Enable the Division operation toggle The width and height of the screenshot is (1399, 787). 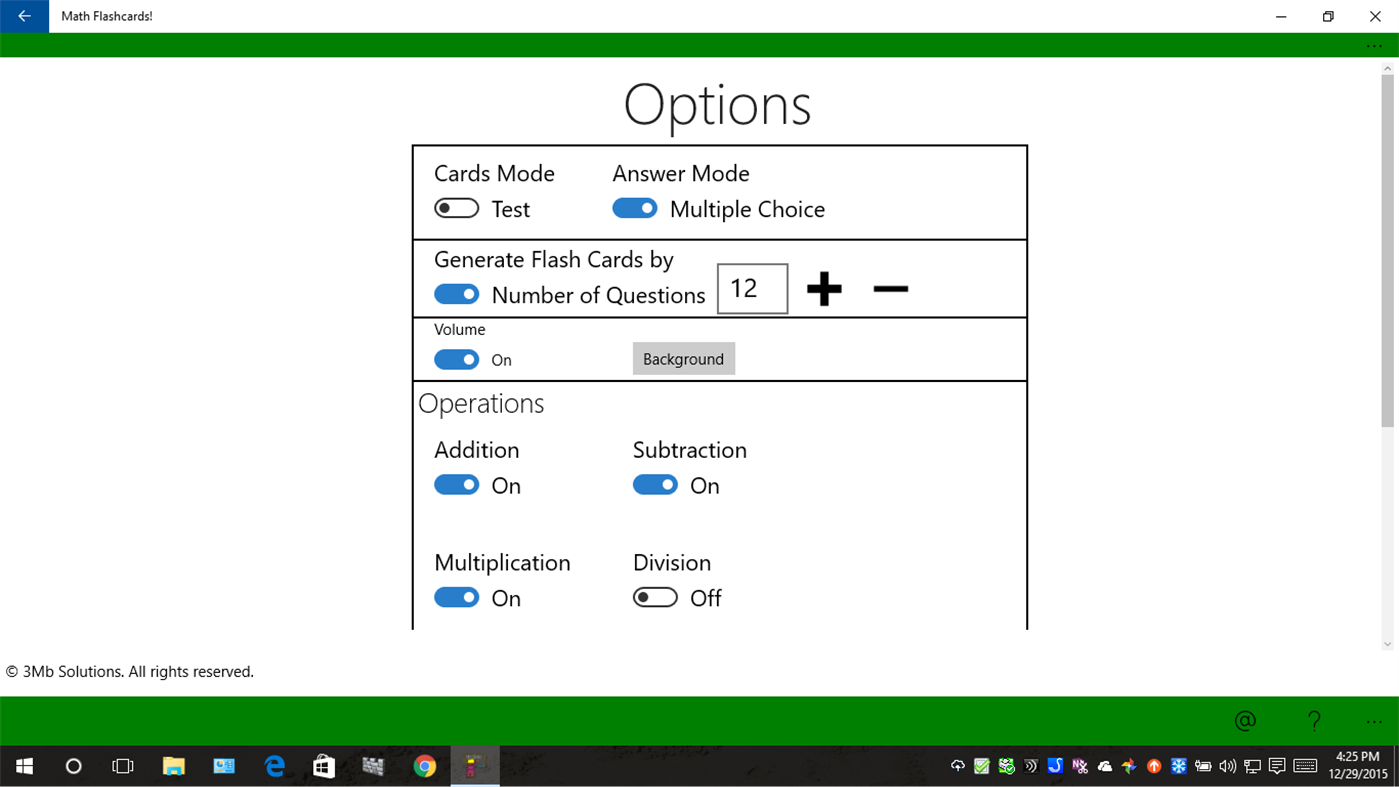pyautogui.click(x=655, y=596)
